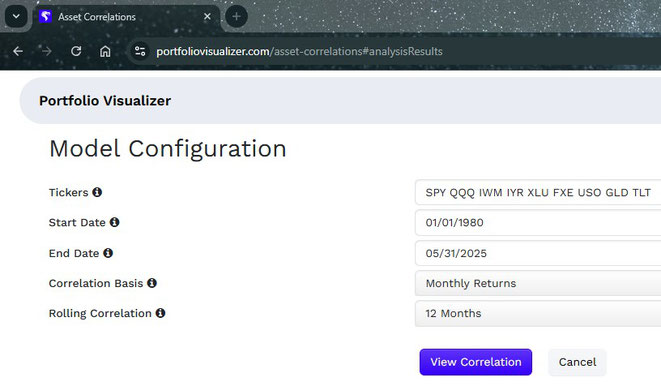The width and height of the screenshot is (661, 386).
Task: Click the Rolling Correlation info icon
Action: 160,313
